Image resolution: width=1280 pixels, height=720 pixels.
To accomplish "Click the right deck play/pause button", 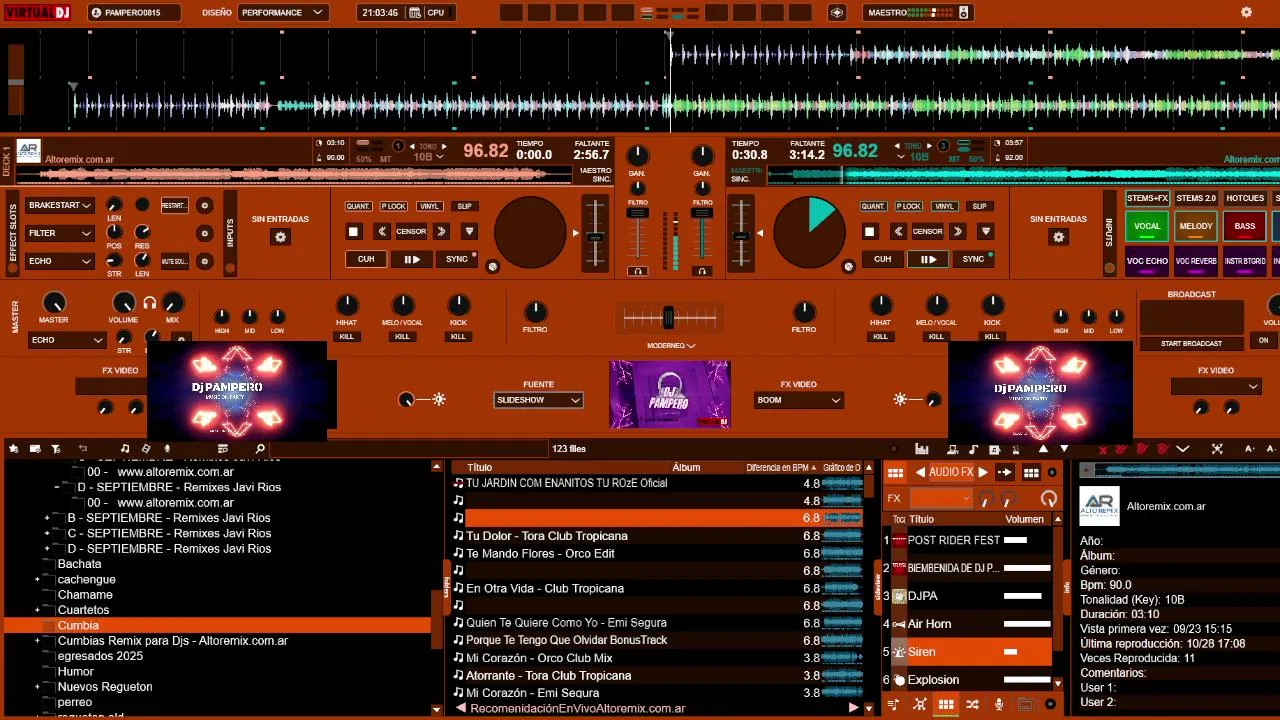I will 928,260.
